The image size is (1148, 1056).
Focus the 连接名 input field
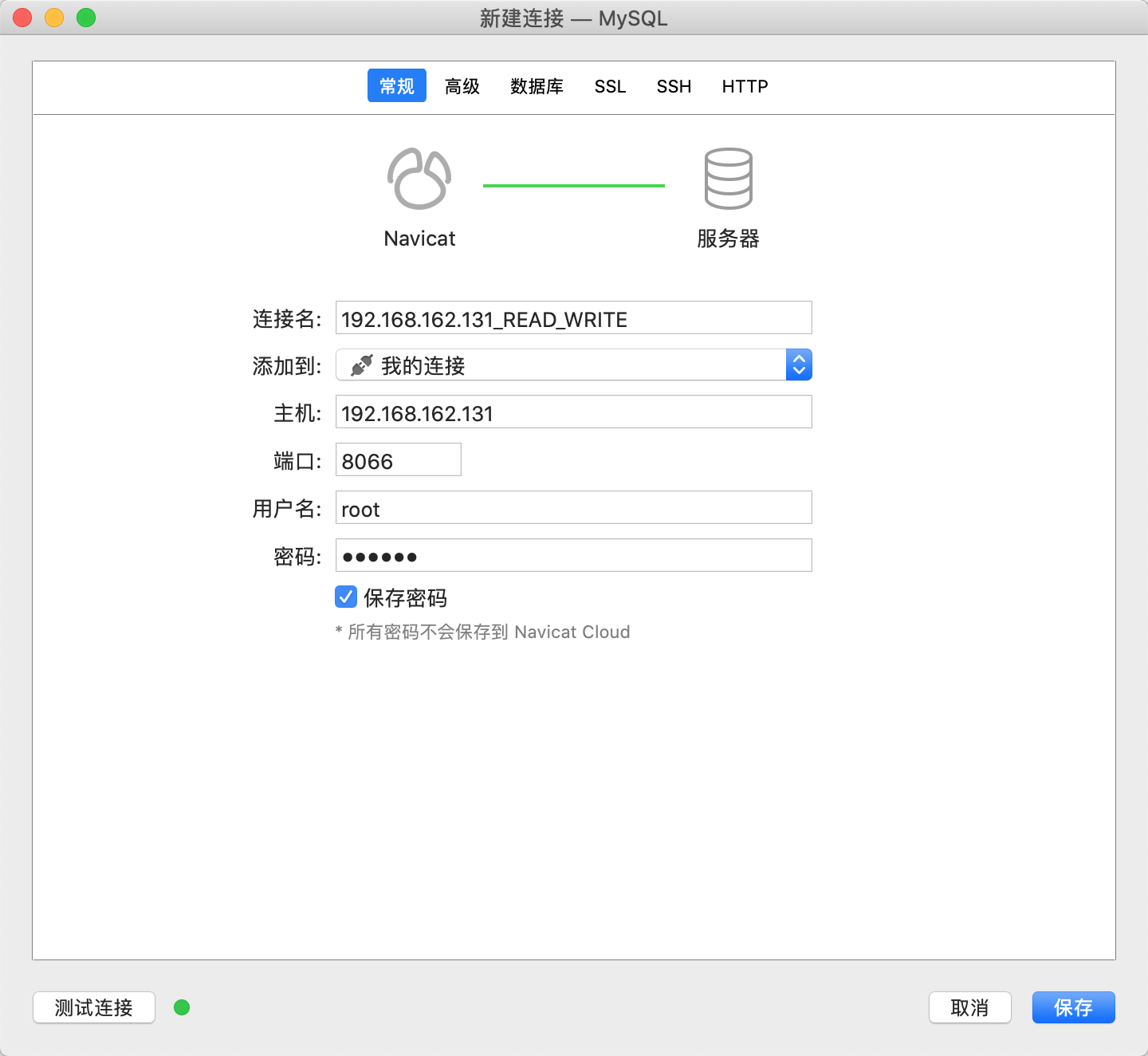(574, 317)
